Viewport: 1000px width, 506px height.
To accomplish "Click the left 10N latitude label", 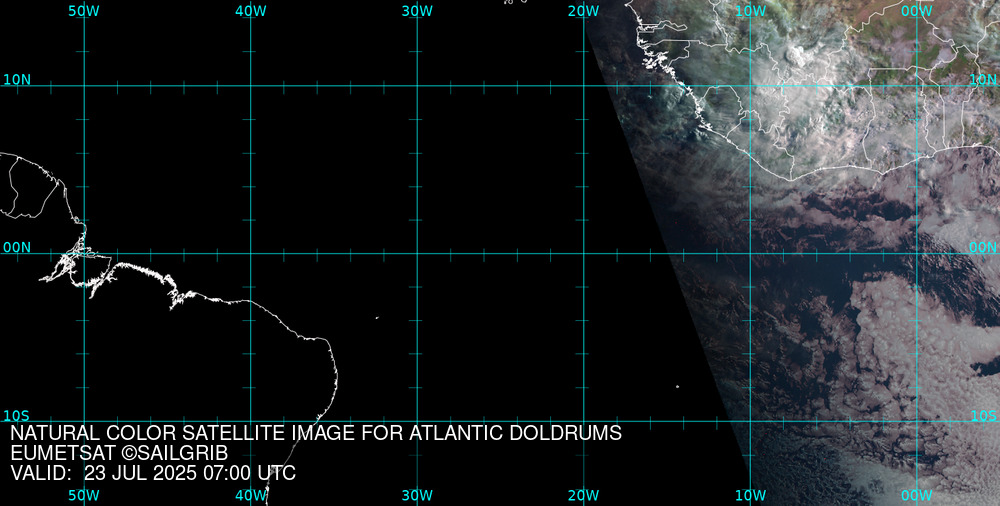I will point(17,80).
